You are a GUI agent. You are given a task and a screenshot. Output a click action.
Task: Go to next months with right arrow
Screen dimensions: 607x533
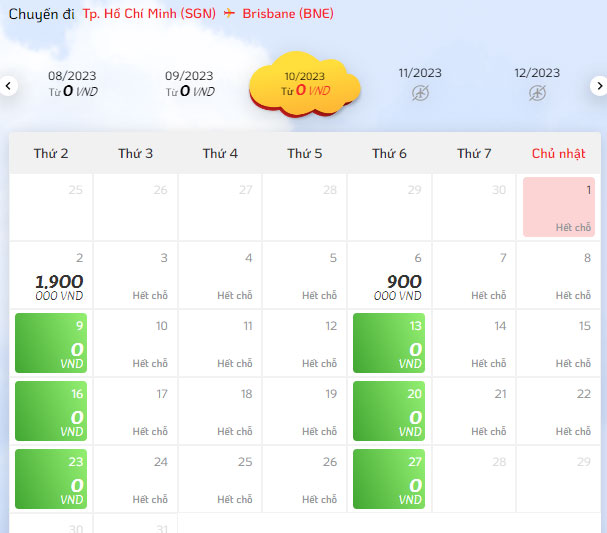[599, 86]
